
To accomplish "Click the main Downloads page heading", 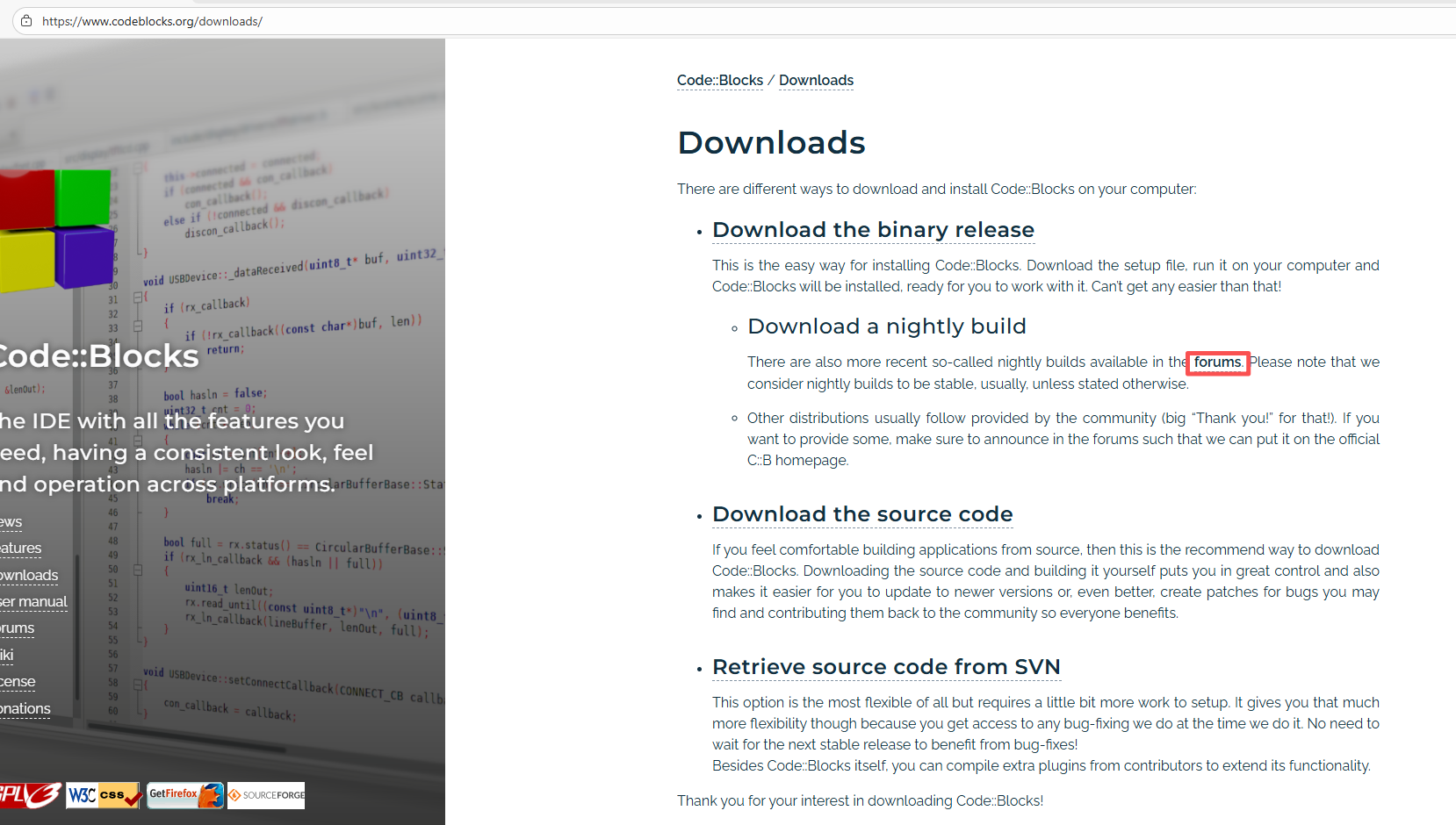I will [771, 142].
